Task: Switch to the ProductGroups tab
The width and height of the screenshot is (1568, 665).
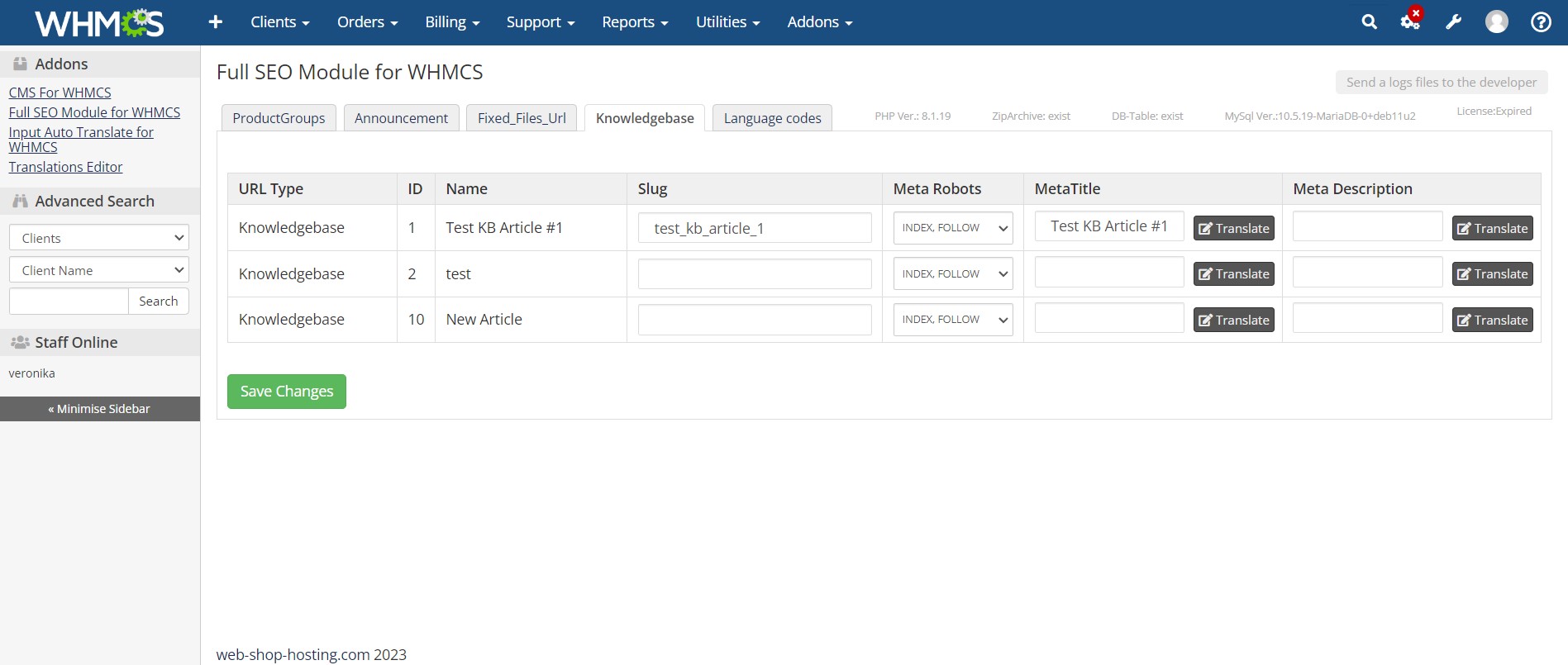Action: [x=279, y=118]
